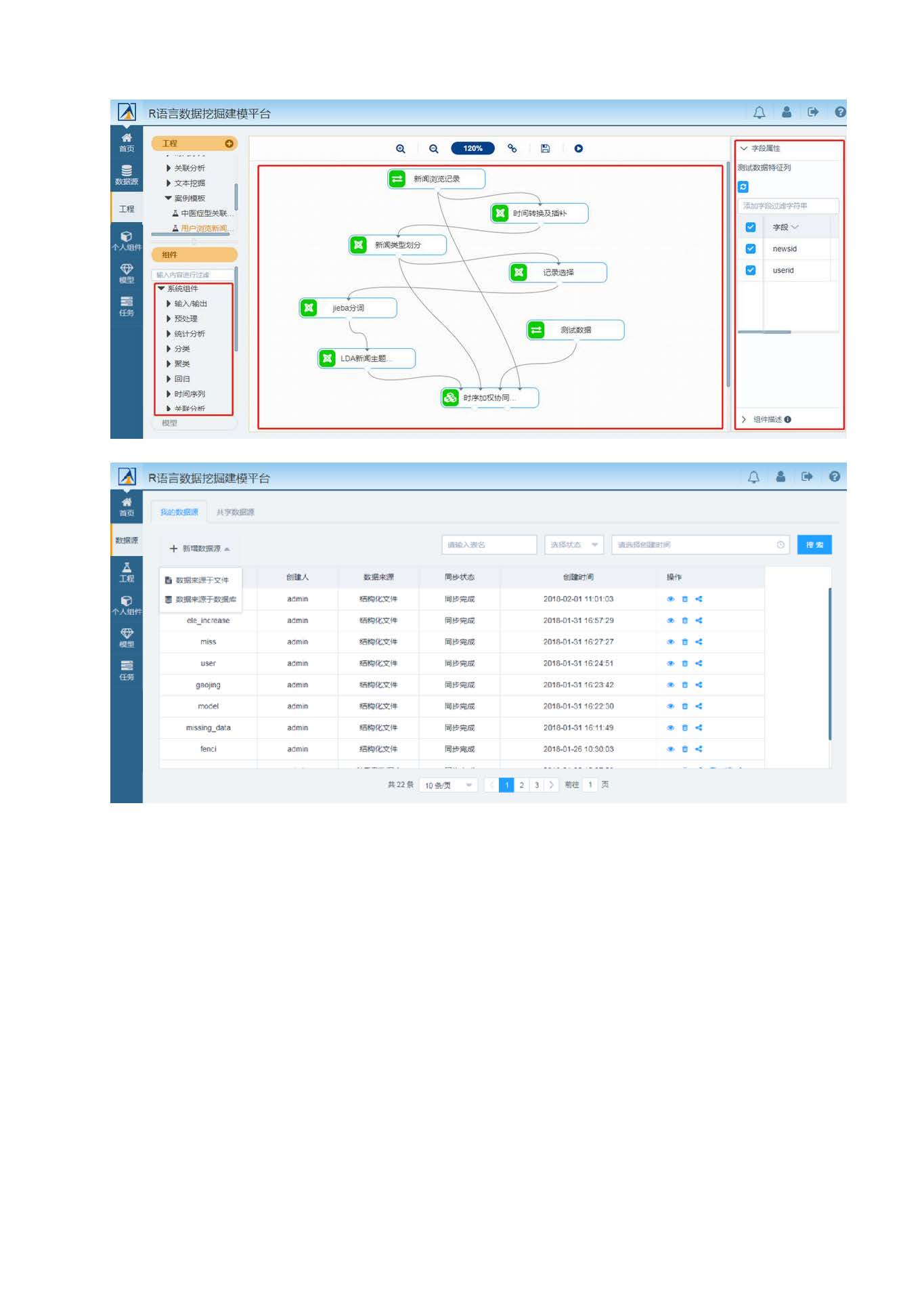Image resolution: width=924 pixels, height=1307 pixels.
Task: Refresh the 测试数据特征列 field list
Action: pos(743,187)
